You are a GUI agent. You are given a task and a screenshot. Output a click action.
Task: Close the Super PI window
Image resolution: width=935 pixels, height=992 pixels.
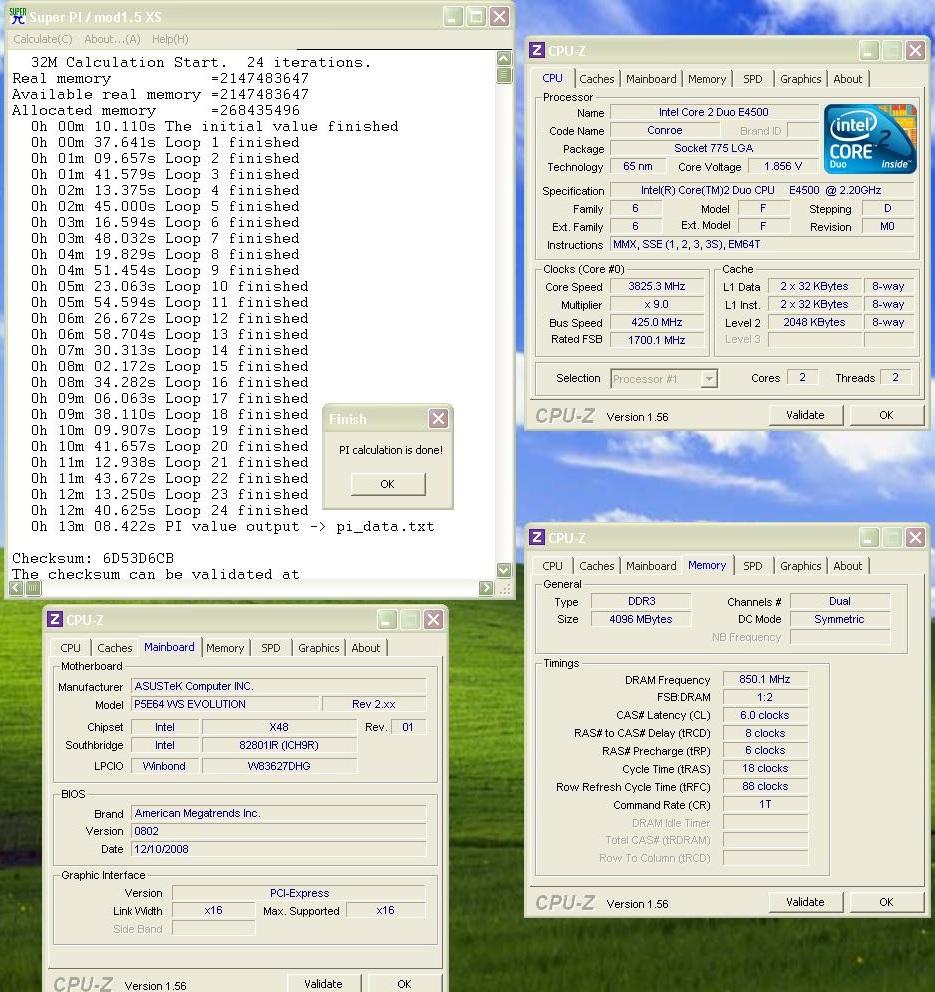click(499, 16)
